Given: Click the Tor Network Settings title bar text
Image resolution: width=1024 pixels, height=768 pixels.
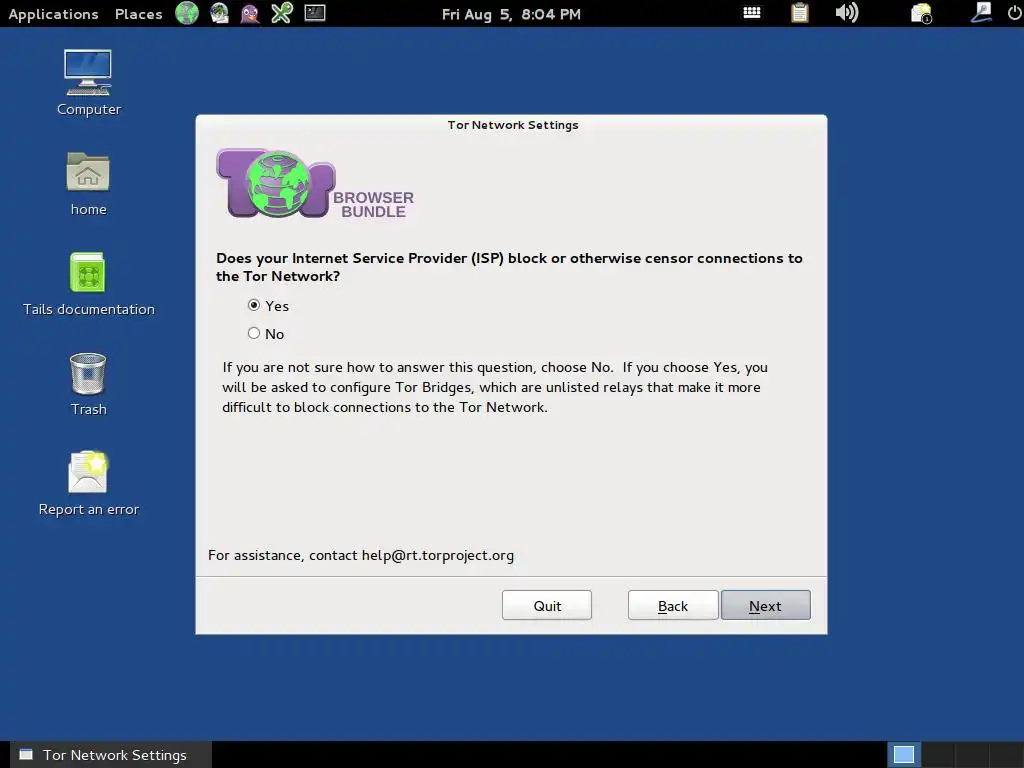Looking at the screenshot, I should coord(513,125).
